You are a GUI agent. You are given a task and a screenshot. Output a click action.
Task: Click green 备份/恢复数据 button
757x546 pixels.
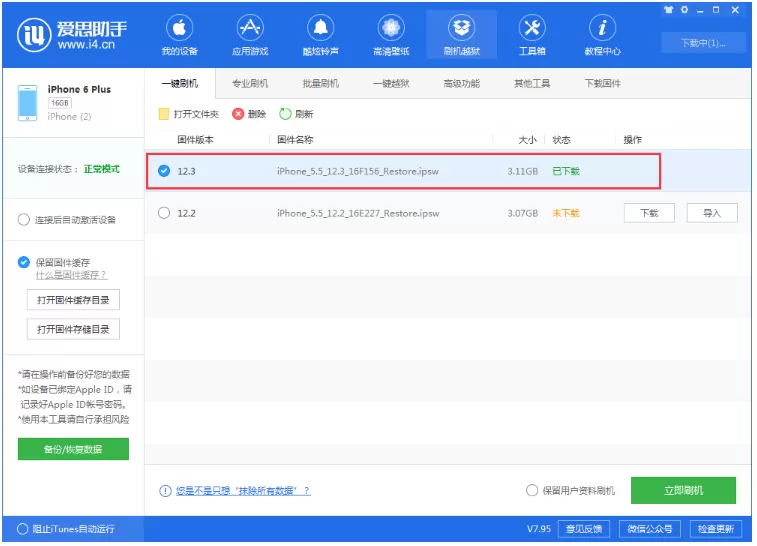[73, 450]
